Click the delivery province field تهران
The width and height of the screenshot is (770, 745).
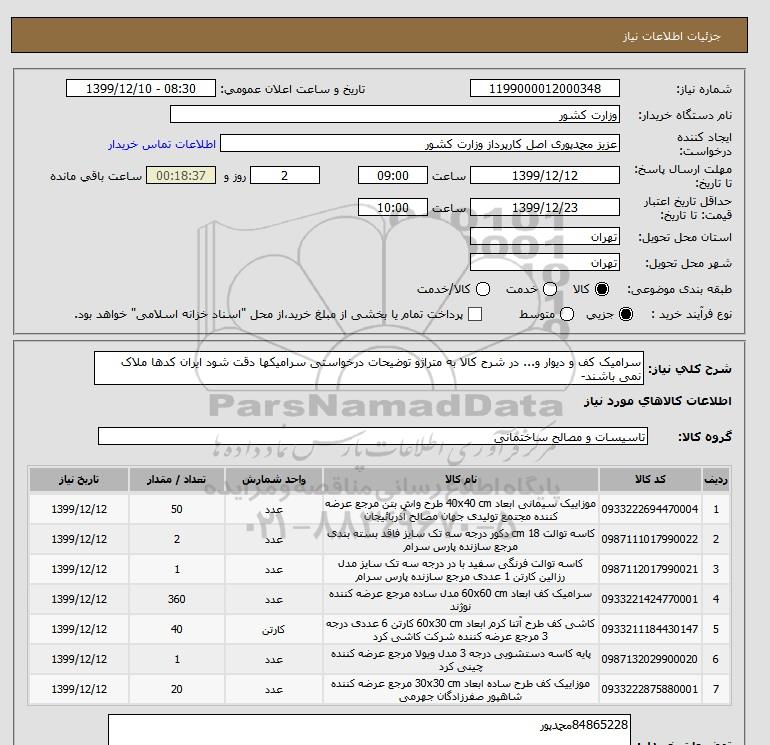pyautogui.click(x=545, y=236)
